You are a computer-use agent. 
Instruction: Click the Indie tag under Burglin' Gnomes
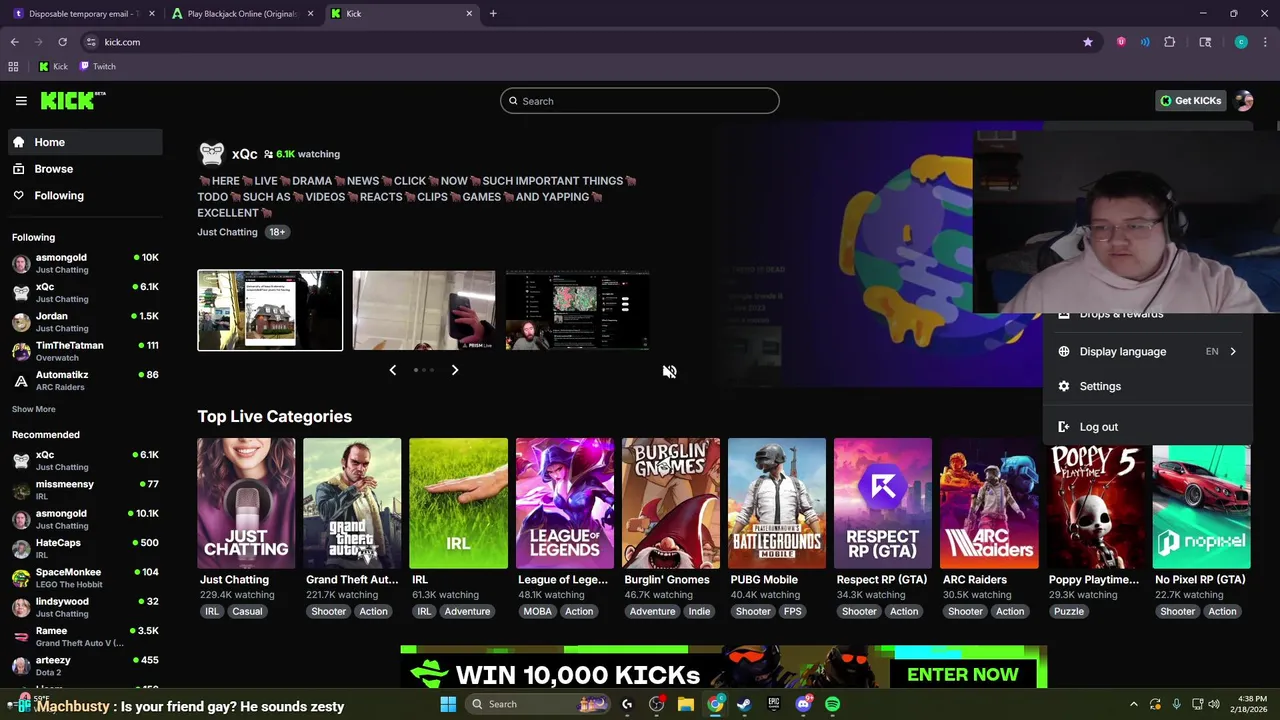[699, 611]
